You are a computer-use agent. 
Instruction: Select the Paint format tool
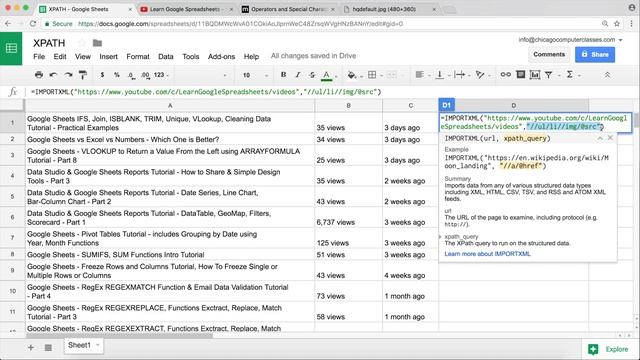click(82, 75)
